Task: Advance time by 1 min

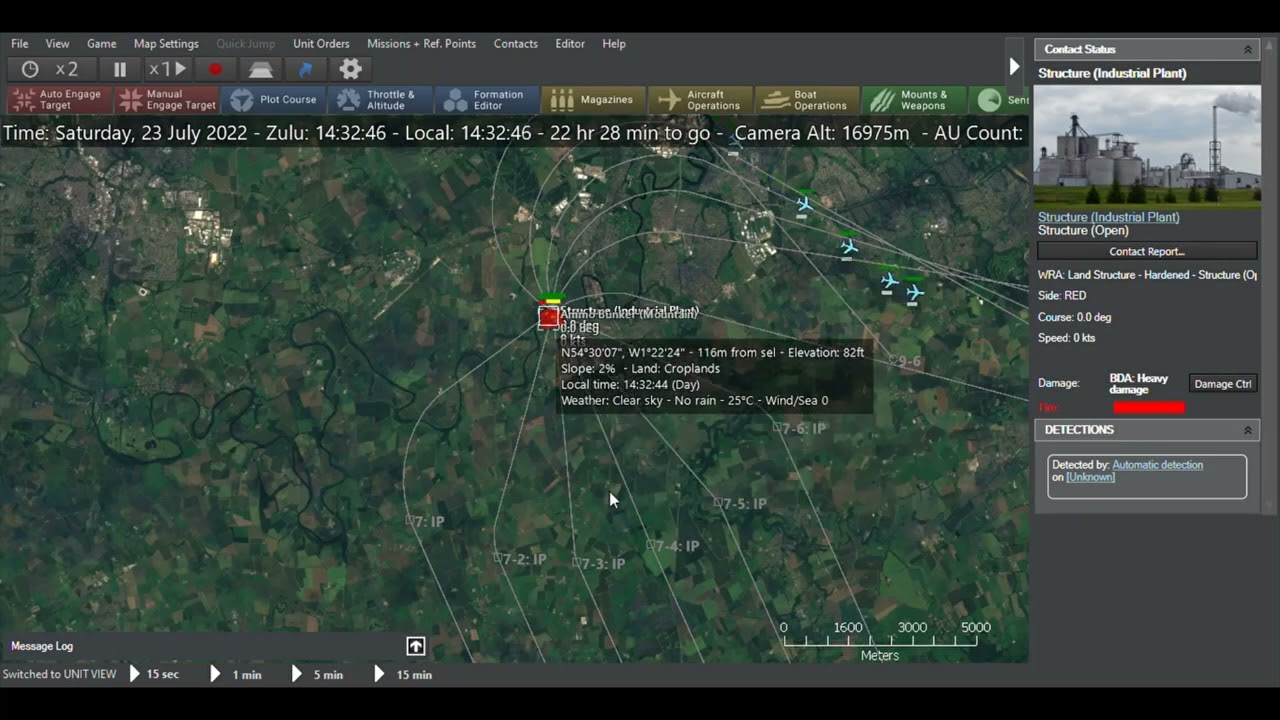Action: pyautogui.click(x=237, y=674)
